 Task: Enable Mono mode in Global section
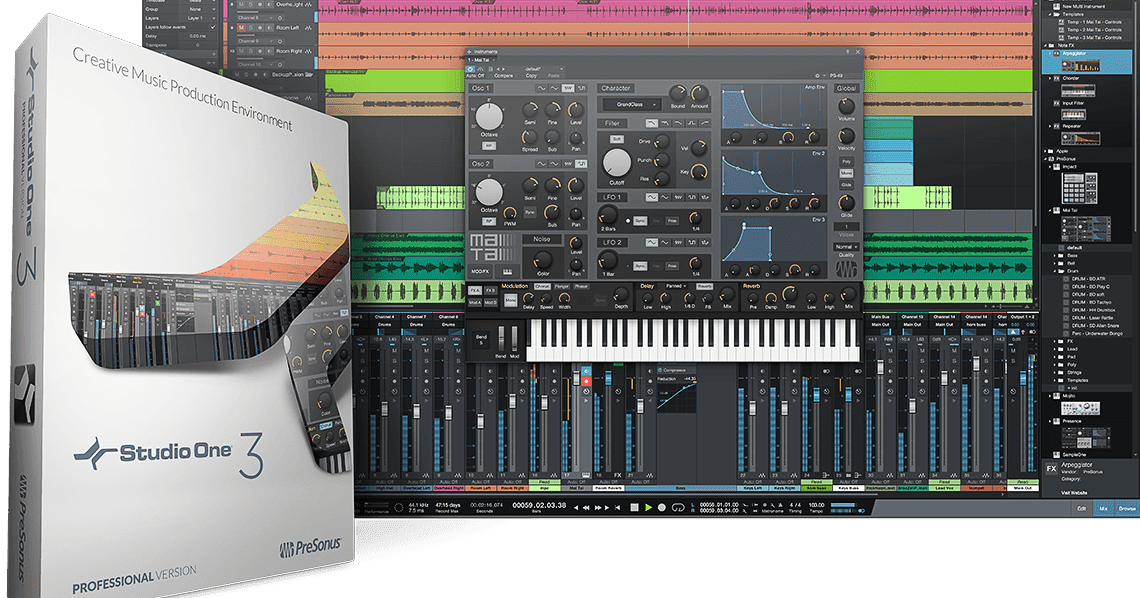pos(846,174)
